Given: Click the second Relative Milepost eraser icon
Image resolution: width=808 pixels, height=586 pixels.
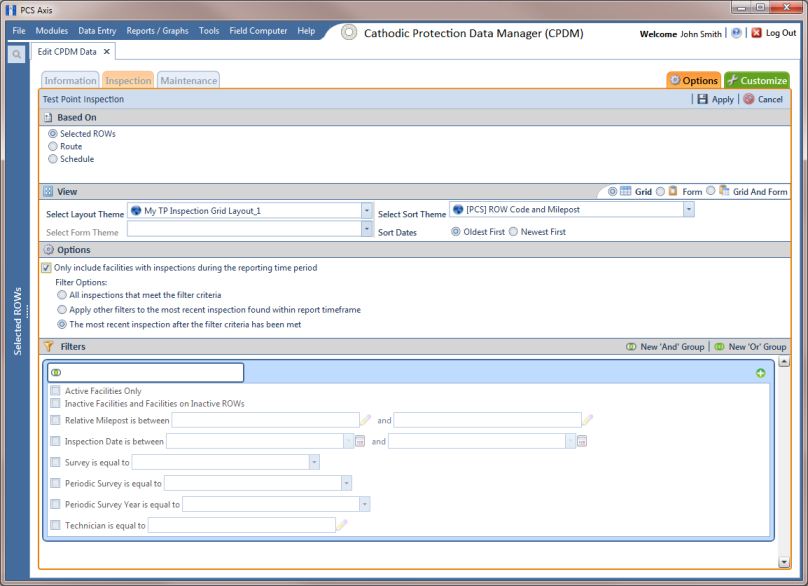Looking at the screenshot, I should click(x=587, y=421).
